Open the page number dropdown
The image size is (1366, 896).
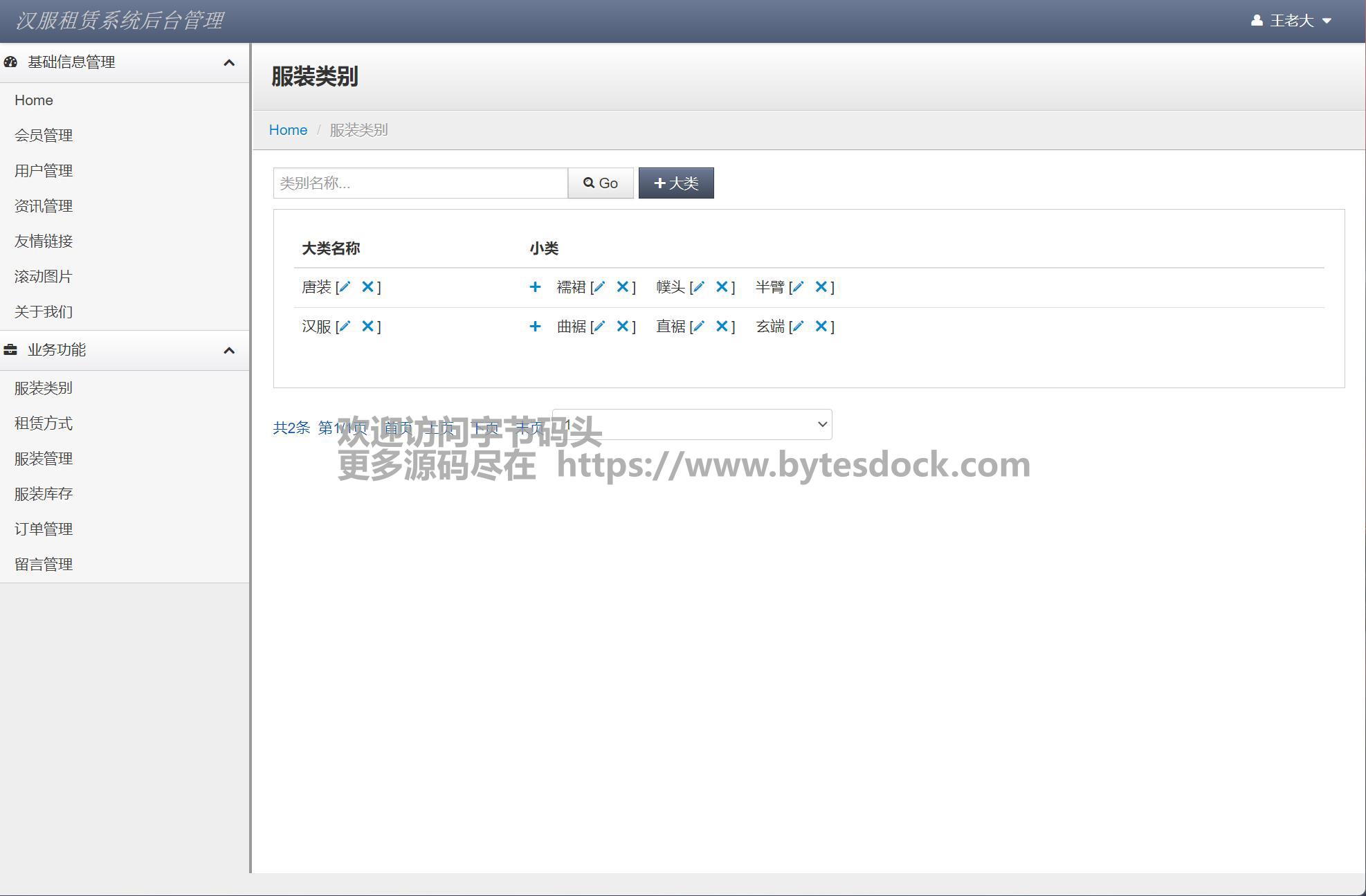pyautogui.click(x=692, y=424)
